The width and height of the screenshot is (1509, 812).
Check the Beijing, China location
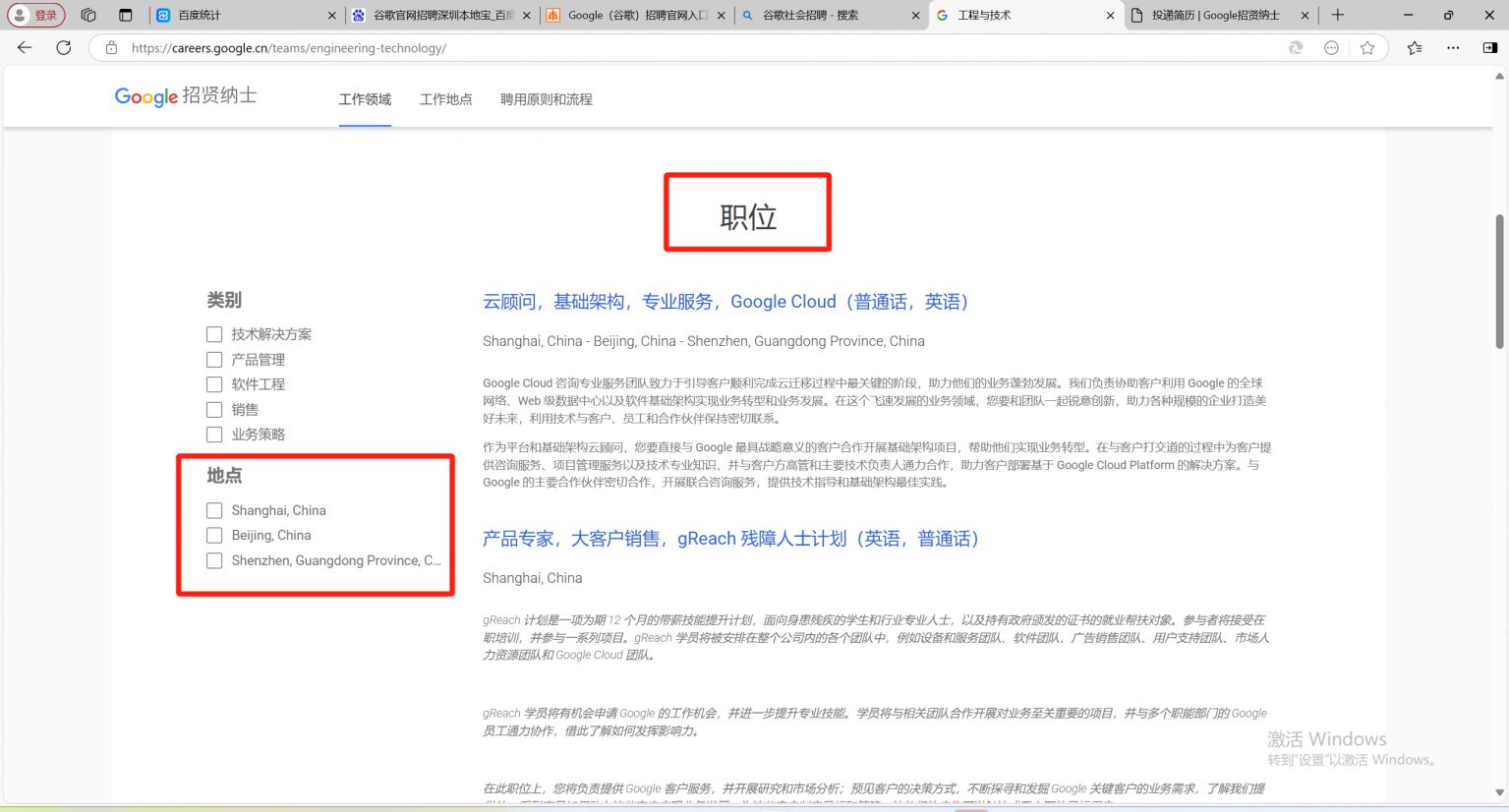tap(214, 536)
